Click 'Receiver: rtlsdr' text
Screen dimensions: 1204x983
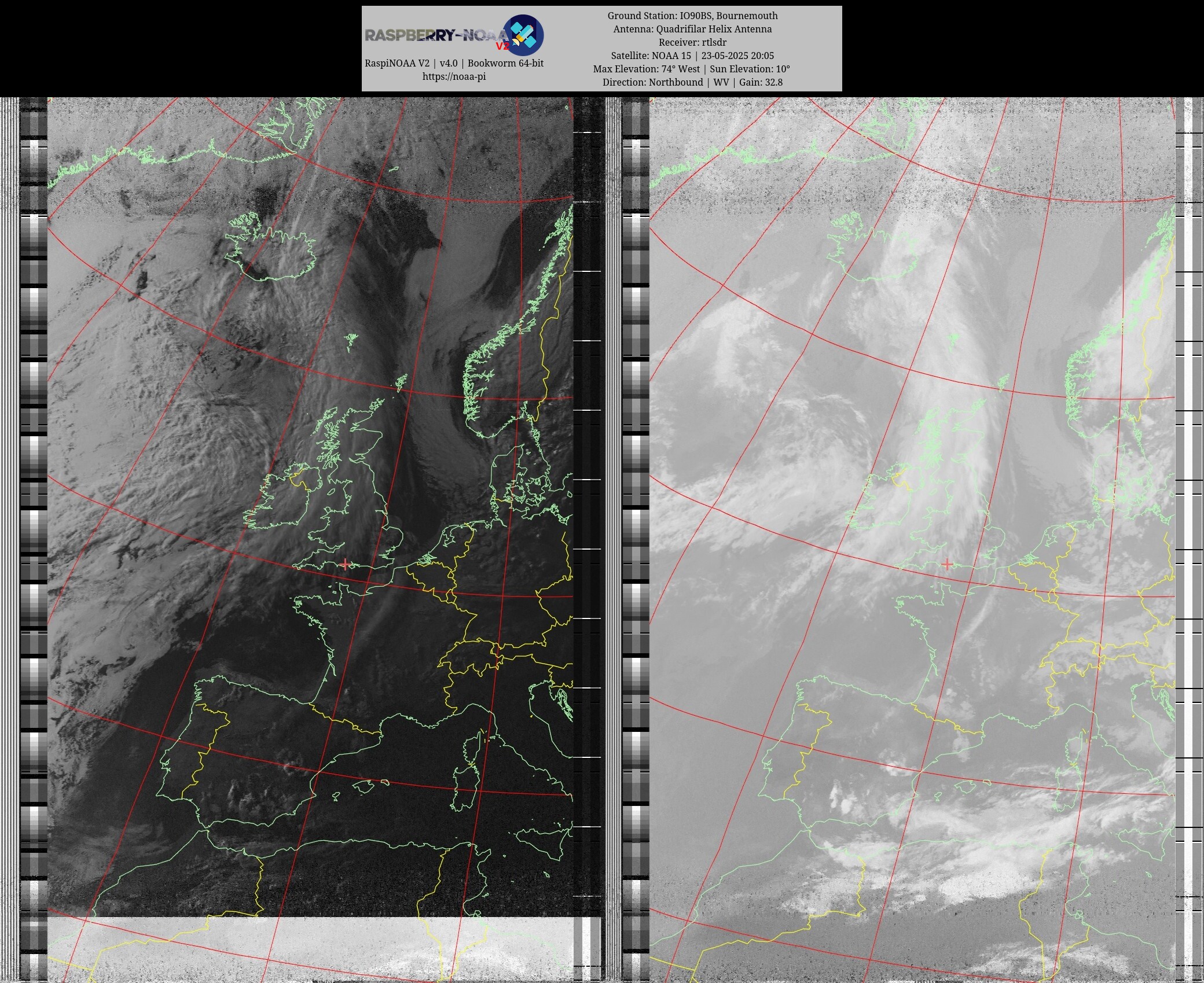[x=692, y=42]
